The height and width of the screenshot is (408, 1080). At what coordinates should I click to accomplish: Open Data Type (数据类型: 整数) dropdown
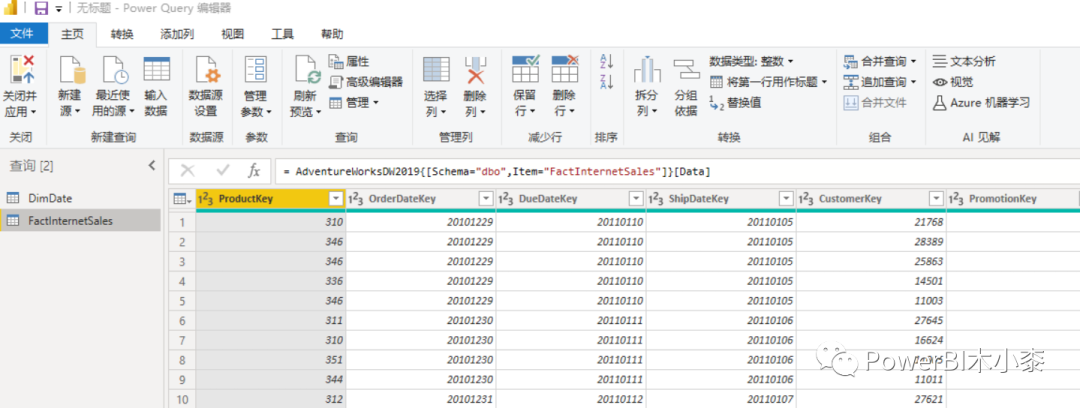(x=751, y=61)
